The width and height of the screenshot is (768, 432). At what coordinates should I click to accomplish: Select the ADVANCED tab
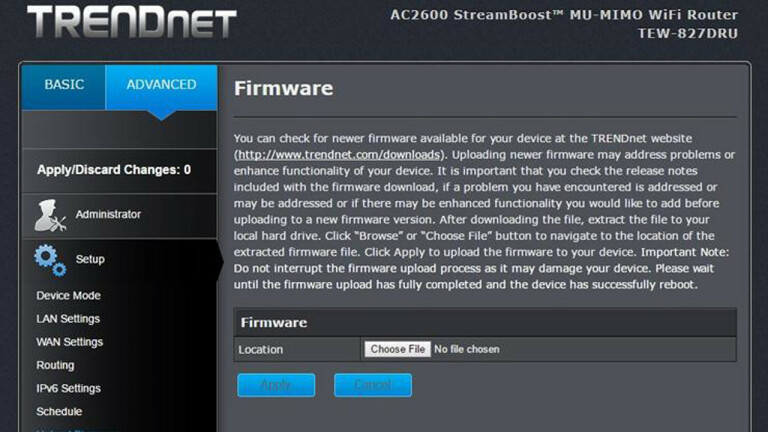tap(161, 85)
